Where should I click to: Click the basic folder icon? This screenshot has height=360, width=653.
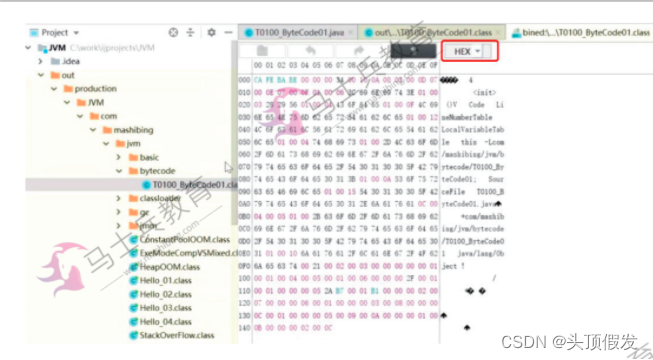click(x=133, y=158)
